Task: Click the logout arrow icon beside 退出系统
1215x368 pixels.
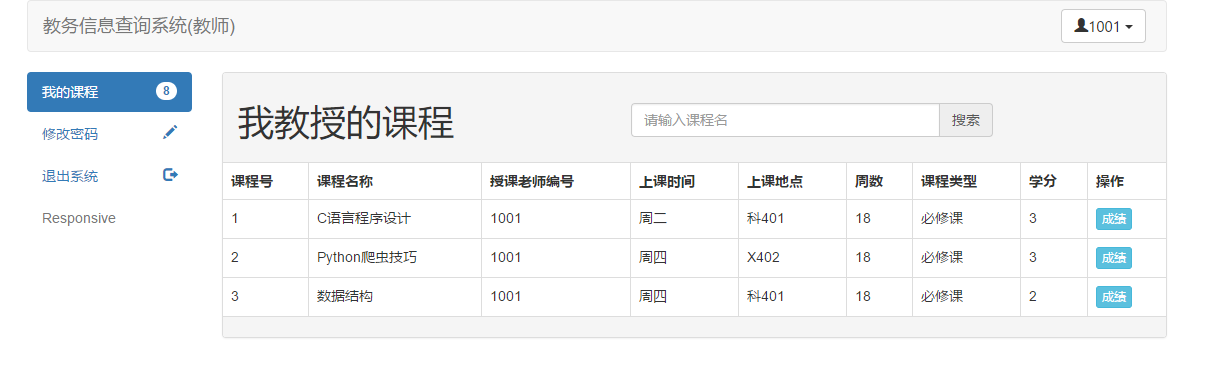Action: [x=170, y=174]
